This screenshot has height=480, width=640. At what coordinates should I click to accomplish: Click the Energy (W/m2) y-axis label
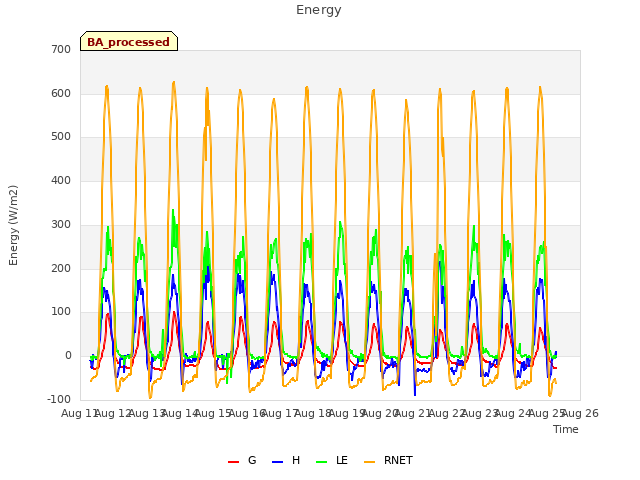(x=13, y=225)
